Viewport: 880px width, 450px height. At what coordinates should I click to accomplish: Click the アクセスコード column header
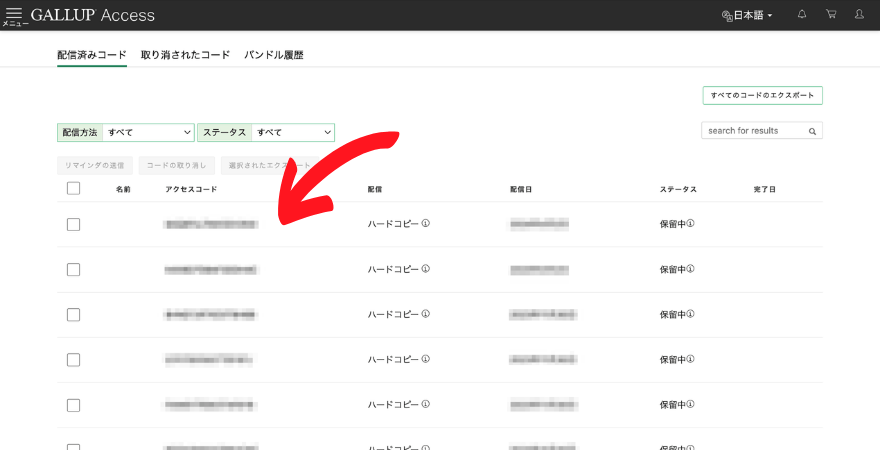(191, 190)
